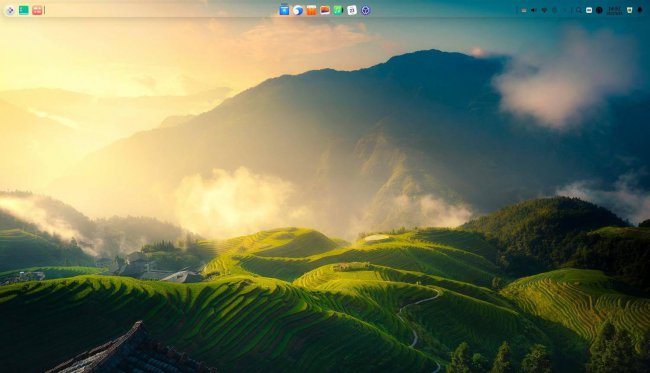Open the white onscreen keyboard tray icon
Screen dimensions: 650x373
pyautogui.click(x=589, y=10)
